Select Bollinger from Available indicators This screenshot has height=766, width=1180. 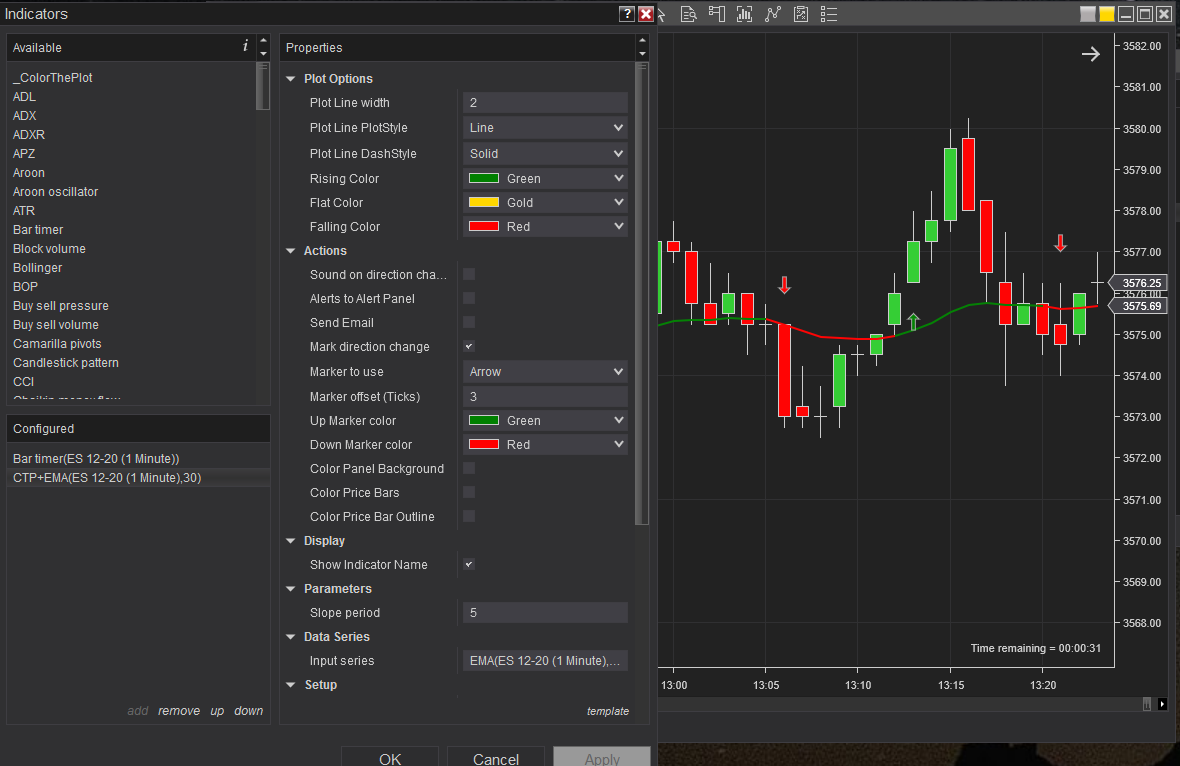tap(38, 268)
